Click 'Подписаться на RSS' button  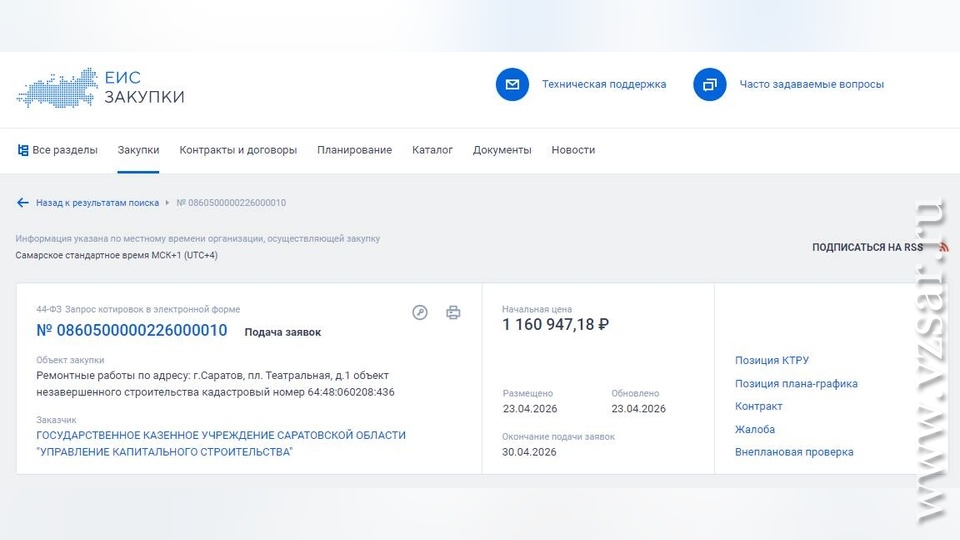pyautogui.click(x=867, y=247)
